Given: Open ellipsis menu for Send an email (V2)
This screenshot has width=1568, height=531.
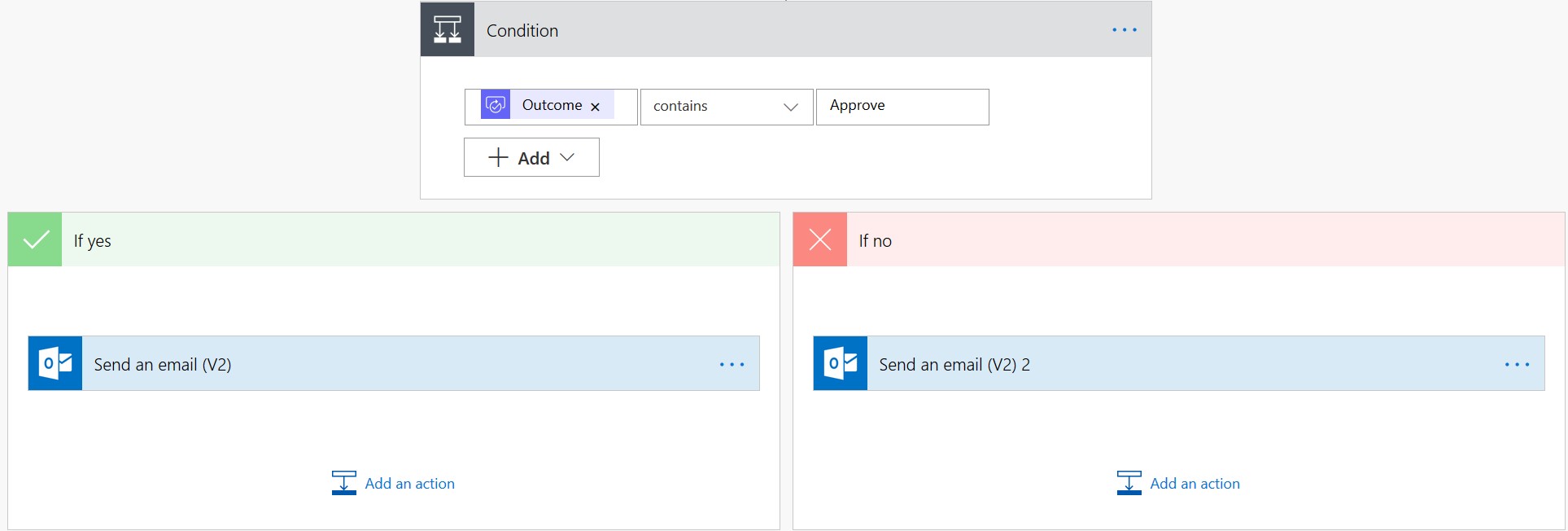Looking at the screenshot, I should tap(732, 364).
